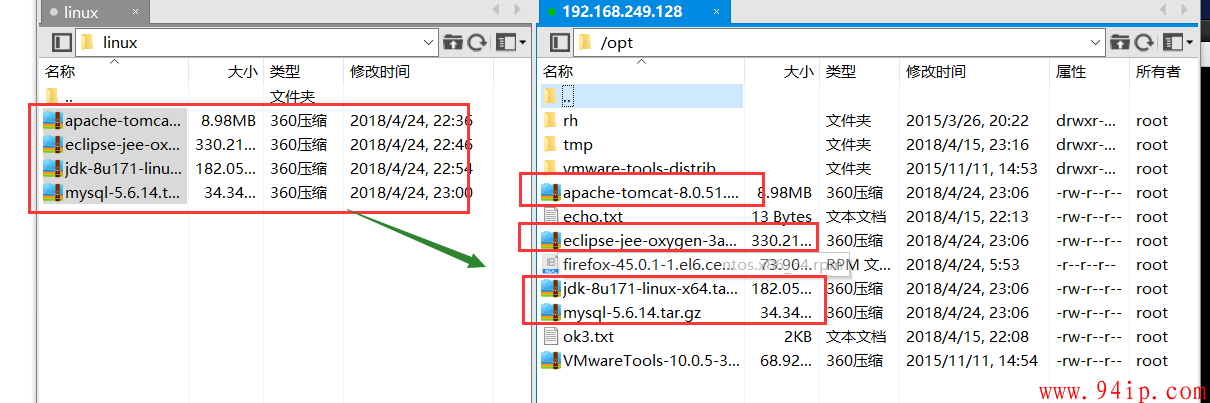The width and height of the screenshot is (1210, 403).
Task: Click echo.txt file name
Action: click(593, 216)
